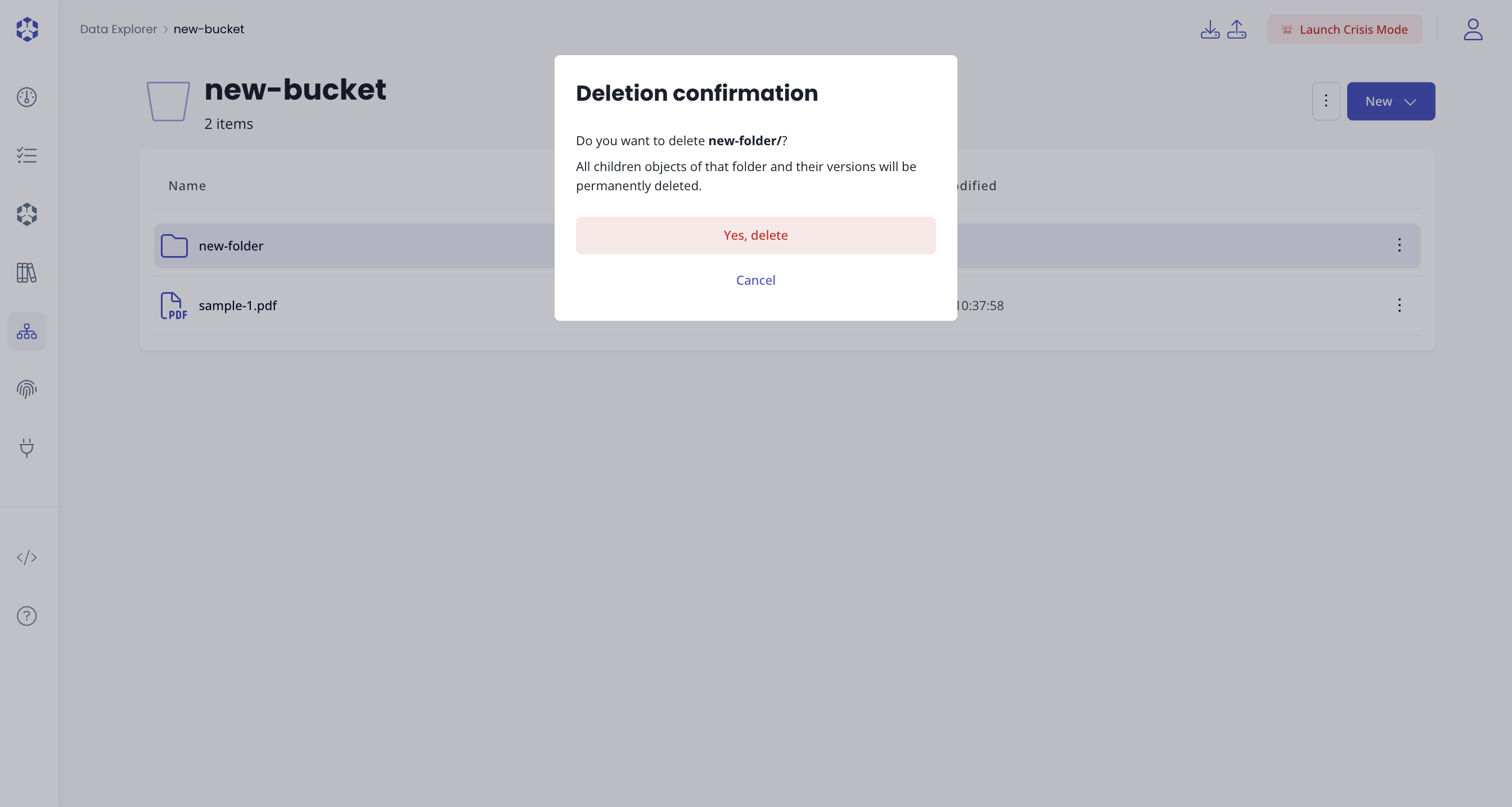Select the network hierarchy Data Explorer icon
Screen dimensions: 1512x807
tap(26, 331)
